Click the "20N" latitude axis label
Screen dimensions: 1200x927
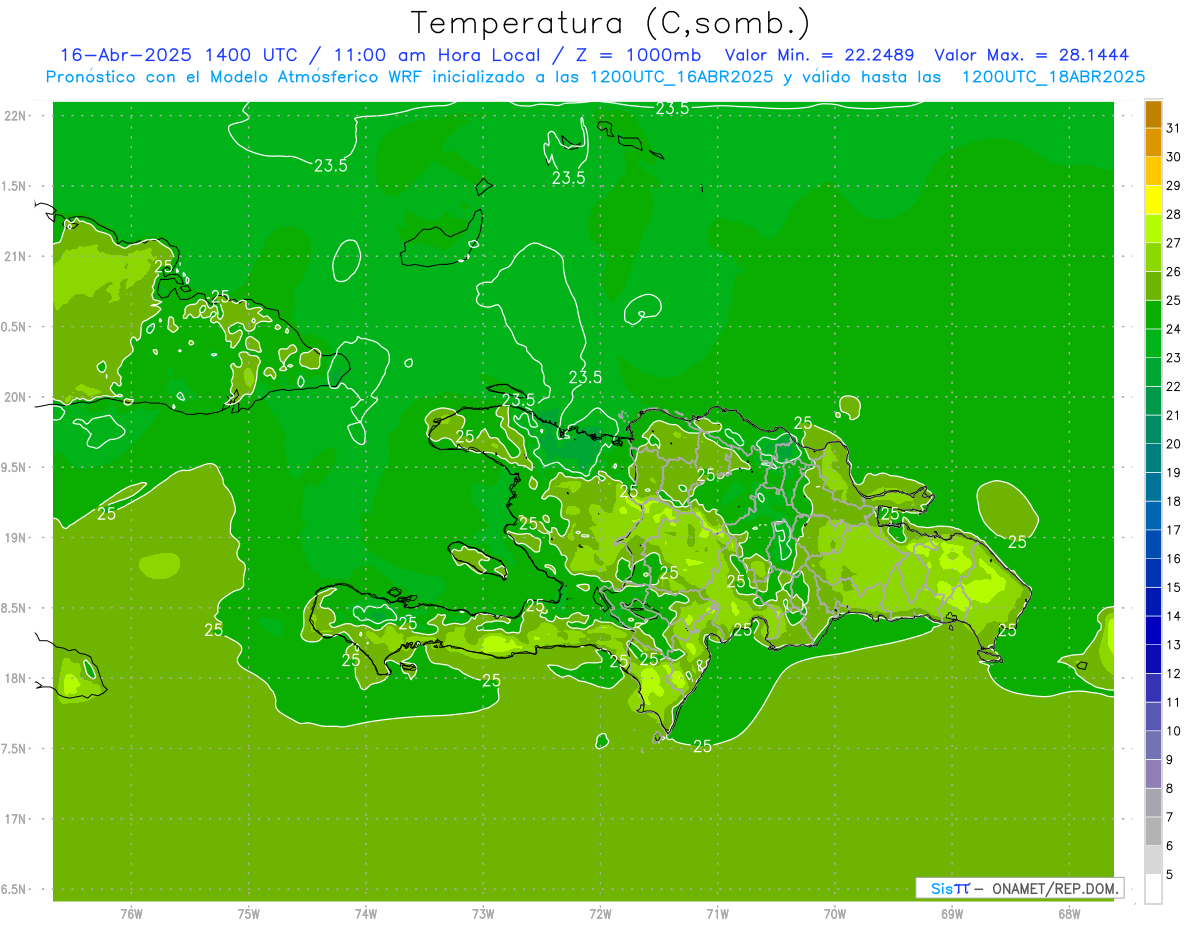(15, 398)
